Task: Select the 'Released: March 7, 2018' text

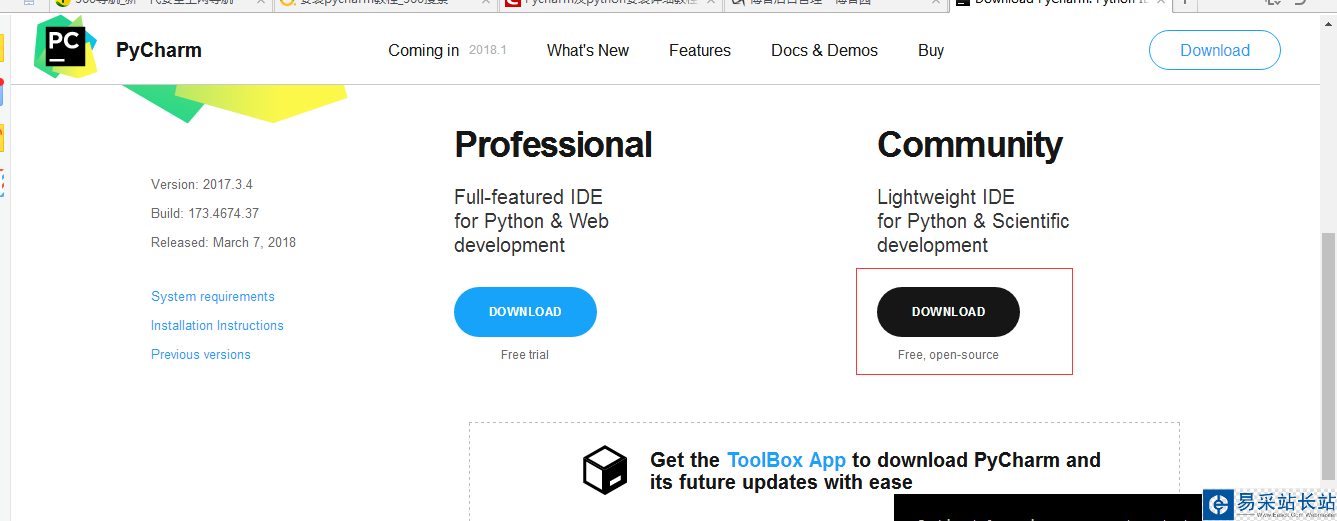Action: pos(223,243)
